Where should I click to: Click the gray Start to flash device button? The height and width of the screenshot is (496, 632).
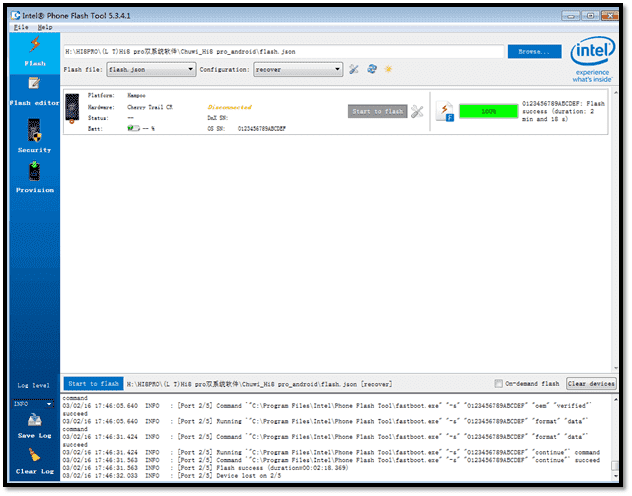pos(378,112)
